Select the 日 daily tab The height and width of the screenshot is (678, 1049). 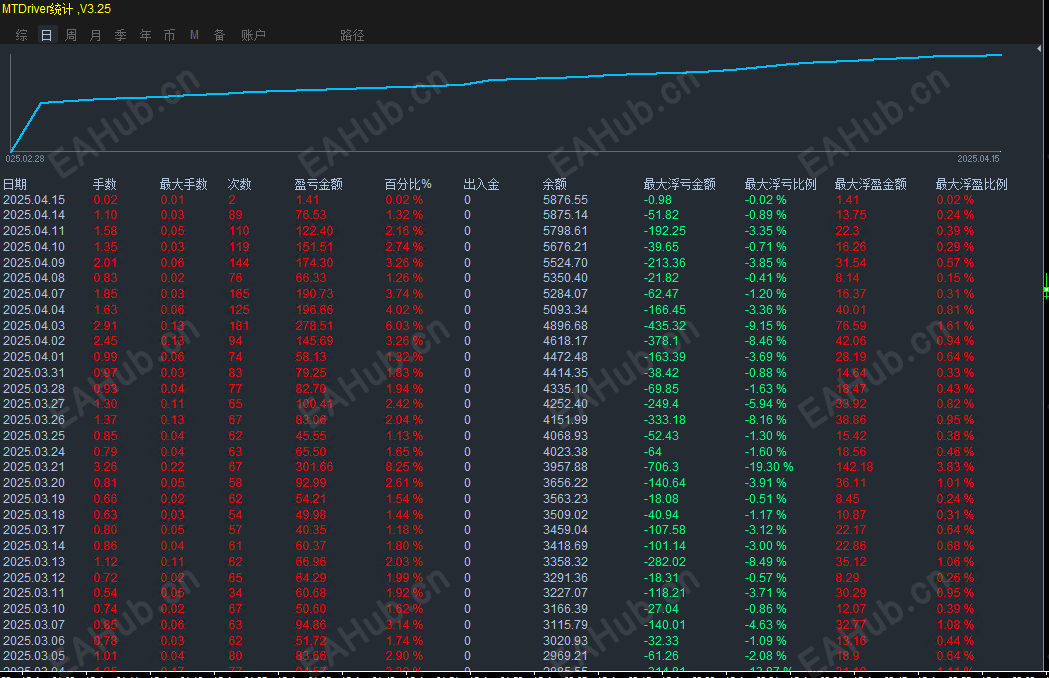pos(46,35)
